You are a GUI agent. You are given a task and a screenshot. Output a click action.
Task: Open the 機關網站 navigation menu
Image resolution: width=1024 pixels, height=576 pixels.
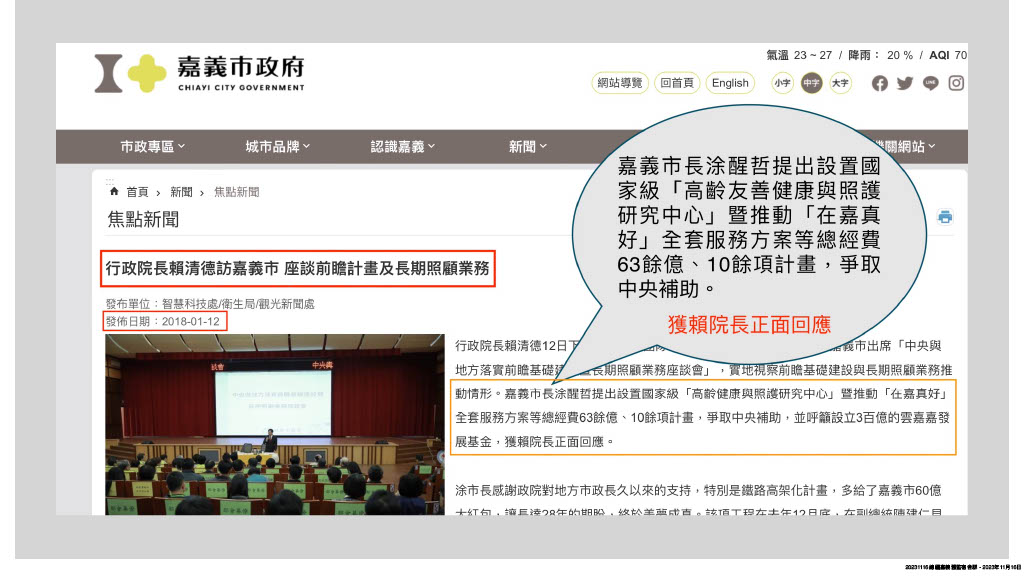point(903,147)
